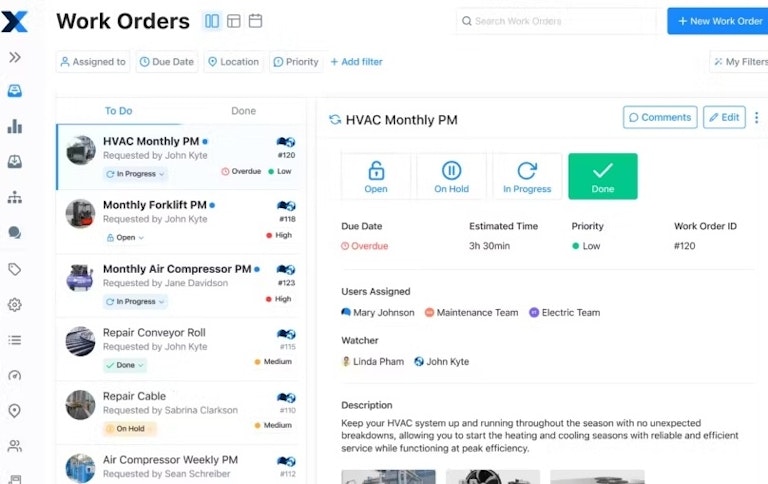Set work order status to On Hold
Image resolution: width=768 pixels, height=484 pixels.
coord(452,176)
